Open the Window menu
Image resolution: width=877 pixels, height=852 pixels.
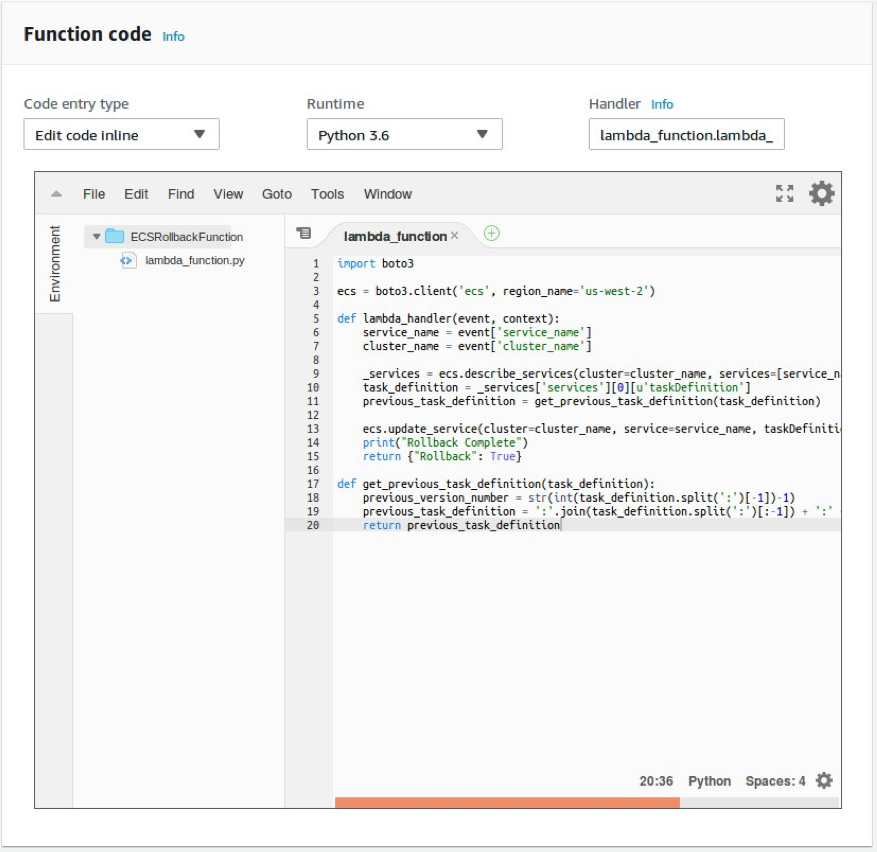coord(388,194)
